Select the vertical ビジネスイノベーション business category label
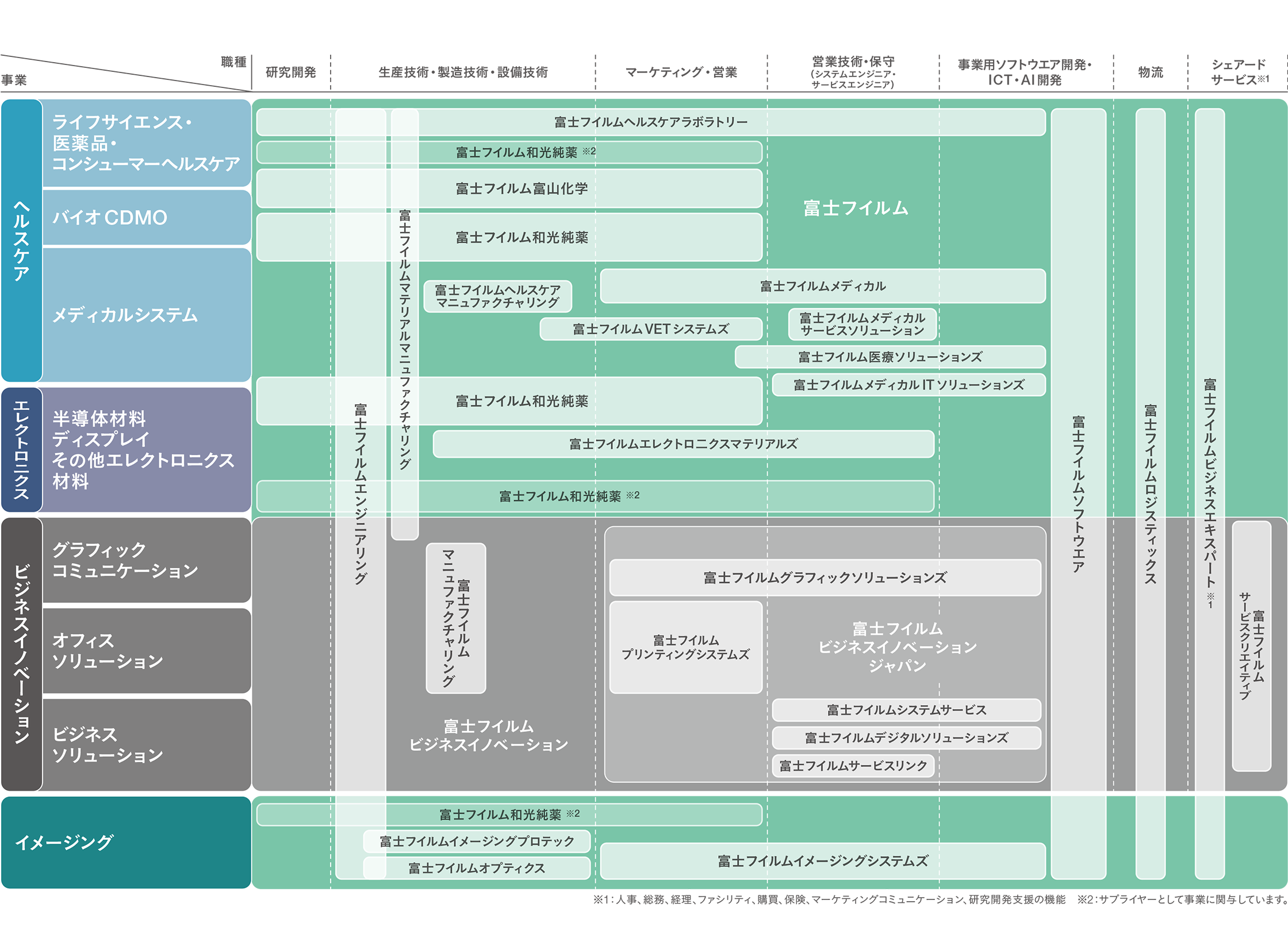The height and width of the screenshot is (927, 1288). coord(22,654)
